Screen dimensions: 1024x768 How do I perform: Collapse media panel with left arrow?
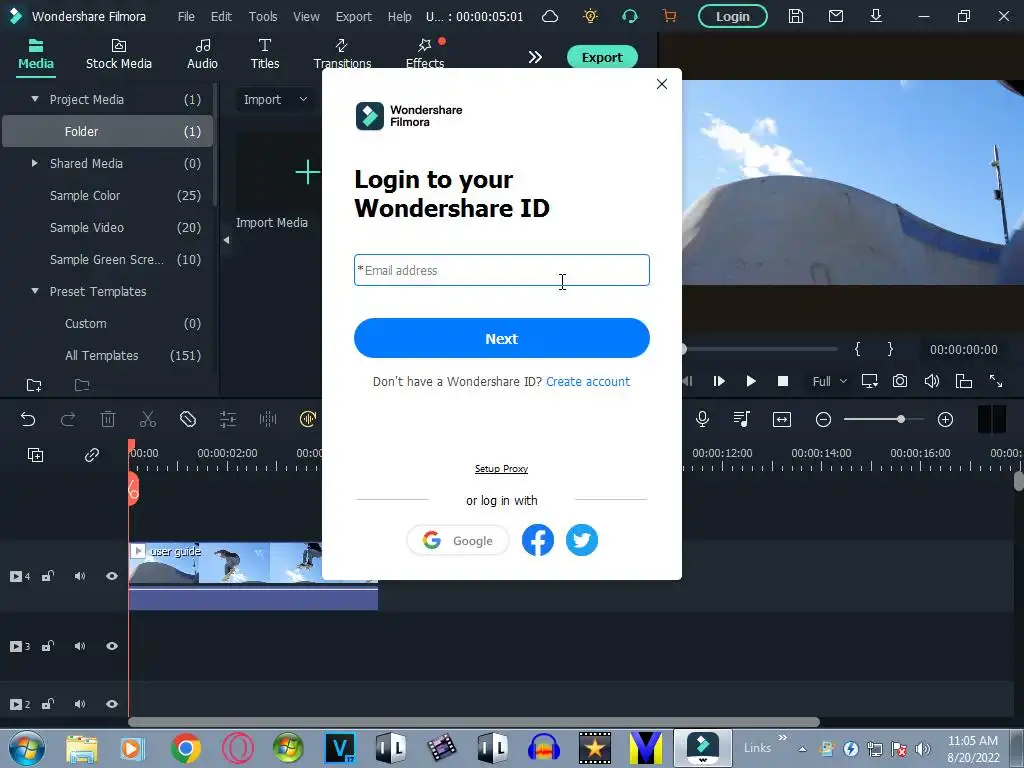pos(227,240)
